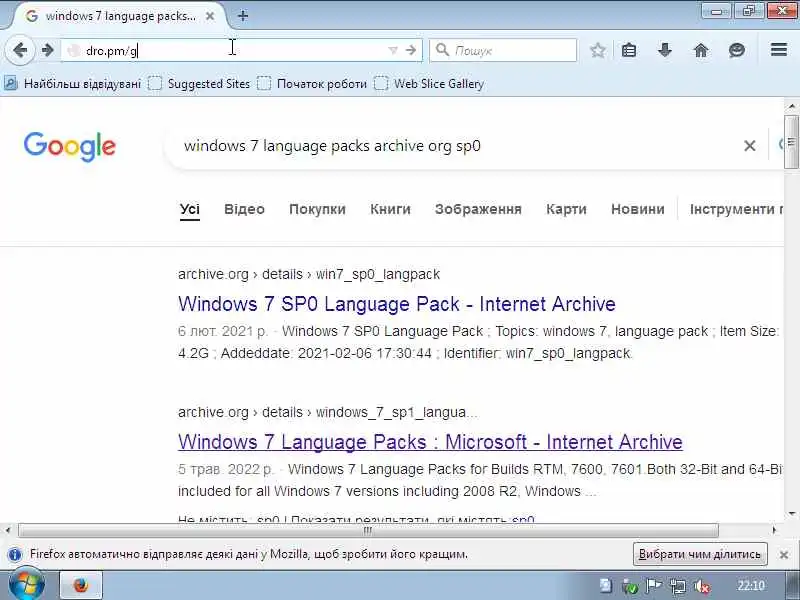Screen dimensions: 800x600
Task: Click the browser Back arrow button
Action: [x=20, y=50]
